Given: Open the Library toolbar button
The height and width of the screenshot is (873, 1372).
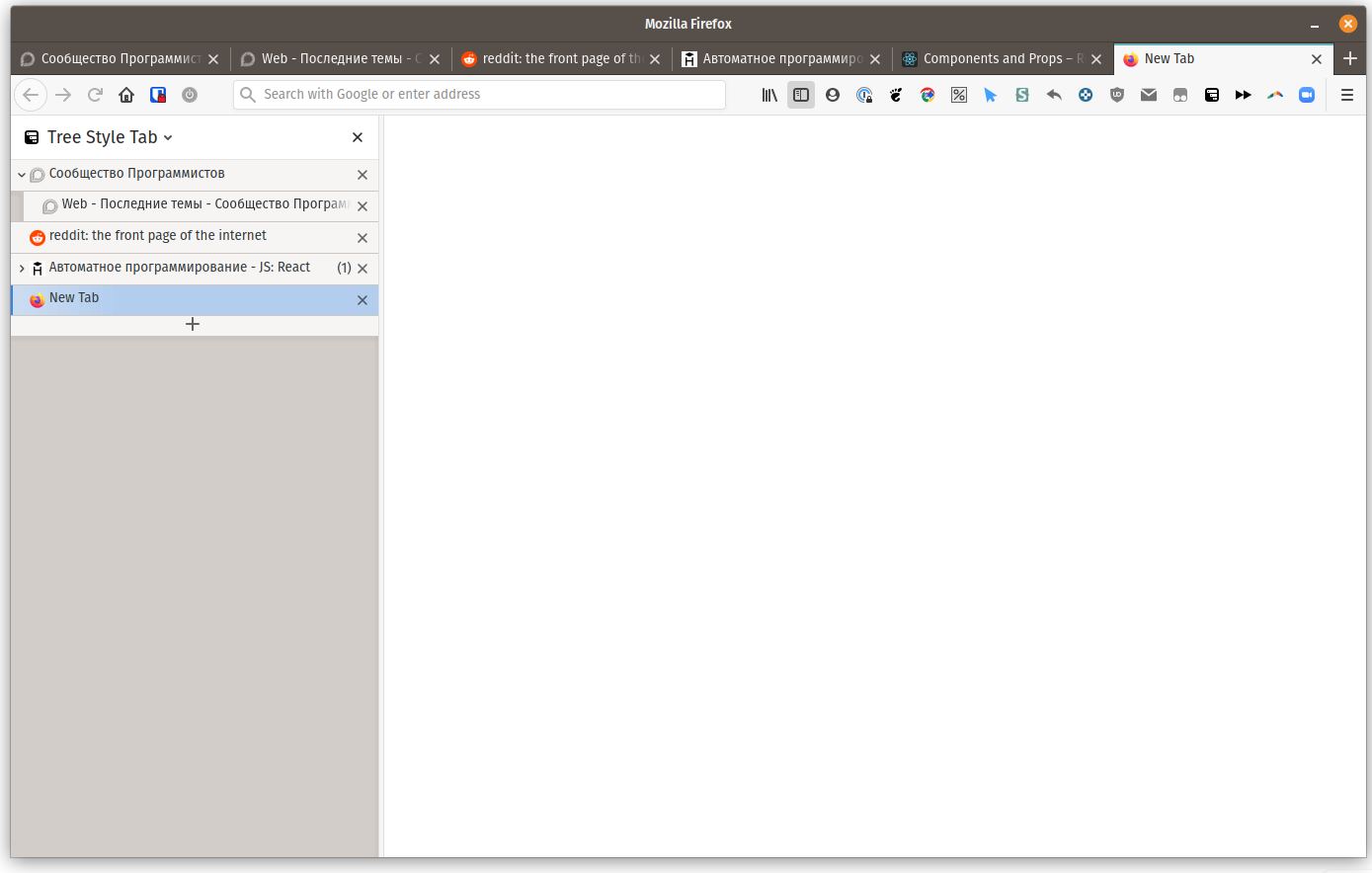Looking at the screenshot, I should click(x=769, y=95).
